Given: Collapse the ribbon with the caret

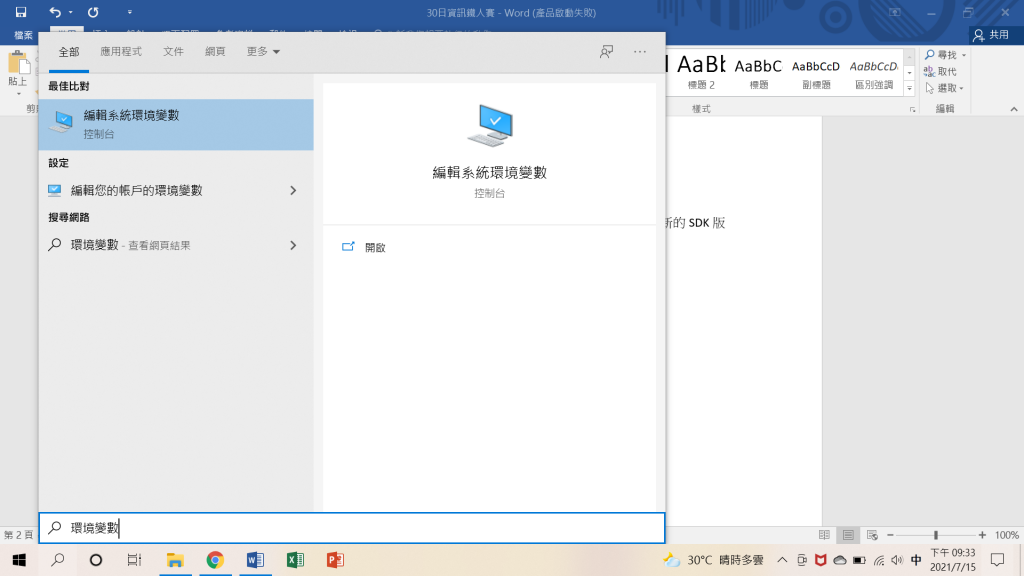Looking at the screenshot, I should [x=1014, y=109].
